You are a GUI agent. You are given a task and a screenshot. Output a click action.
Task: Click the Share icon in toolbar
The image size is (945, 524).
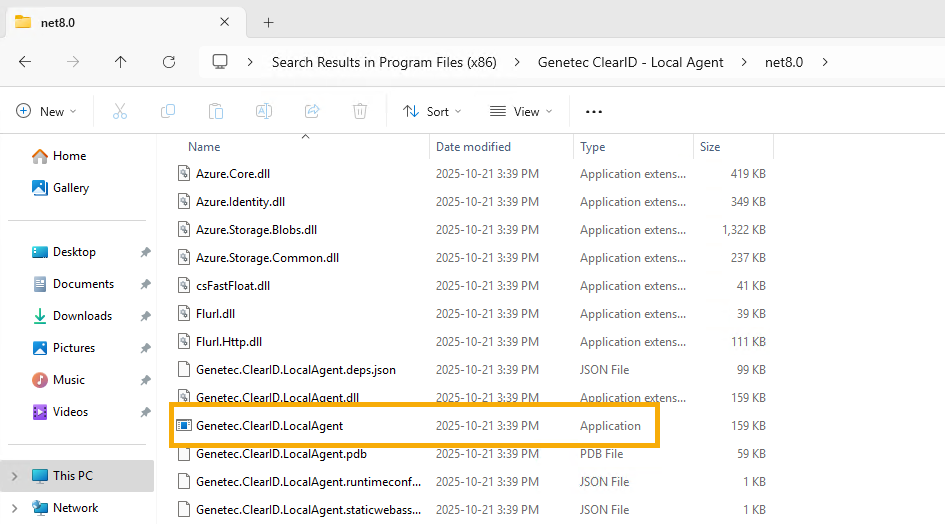pyautogui.click(x=312, y=111)
